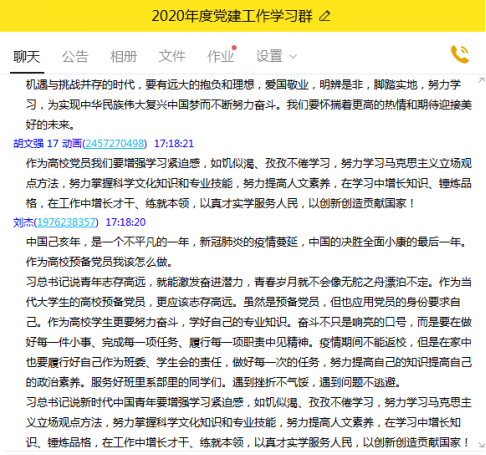Click sender name 胡文强 17 动画

(x=47, y=144)
